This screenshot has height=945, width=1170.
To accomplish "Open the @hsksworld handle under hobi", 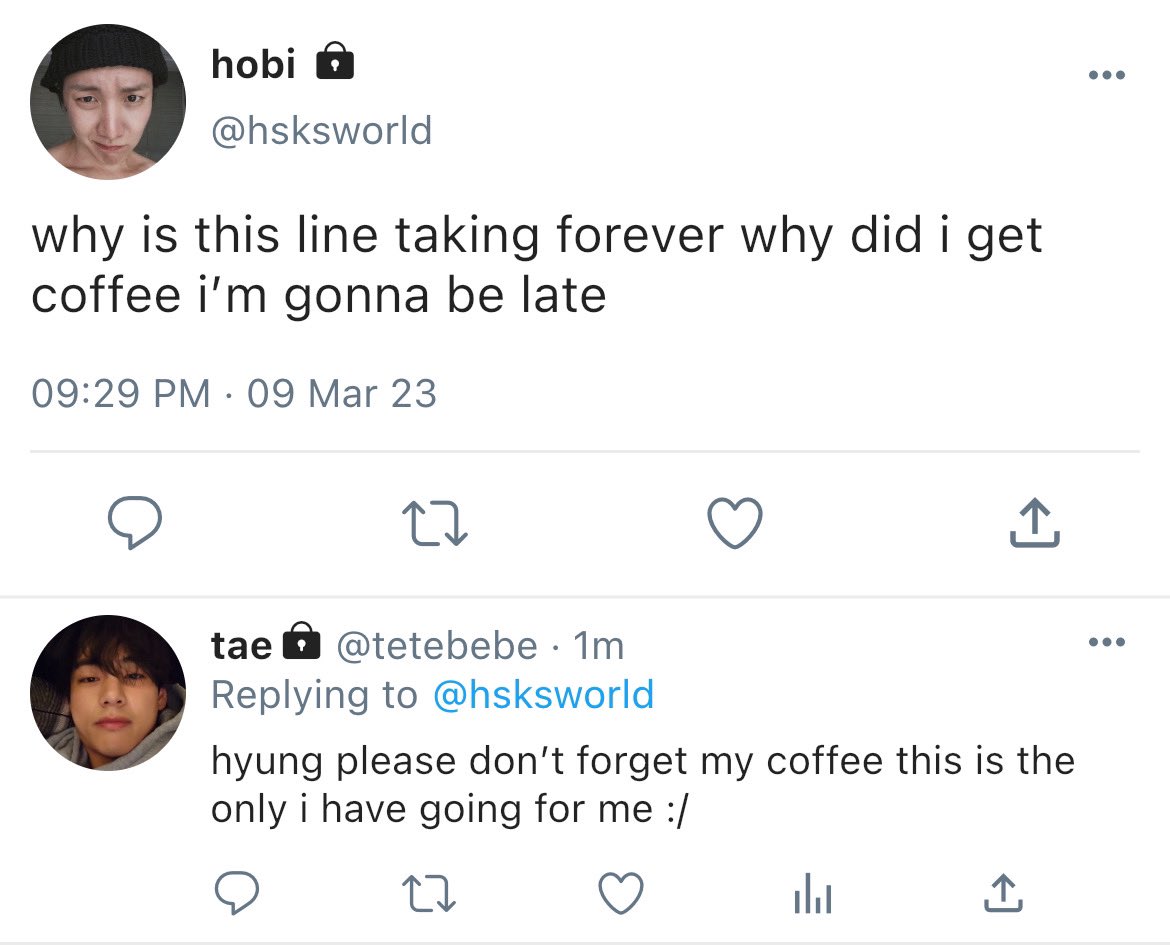I will pyautogui.click(x=322, y=131).
